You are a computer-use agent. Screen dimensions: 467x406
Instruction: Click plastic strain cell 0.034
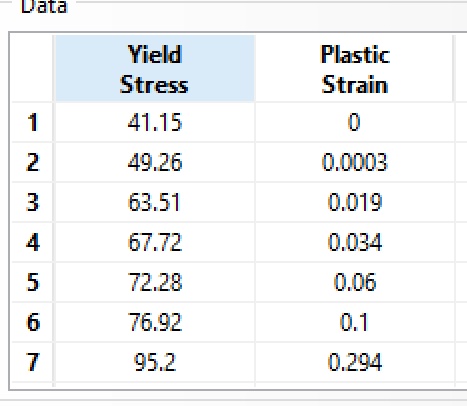click(355, 242)
